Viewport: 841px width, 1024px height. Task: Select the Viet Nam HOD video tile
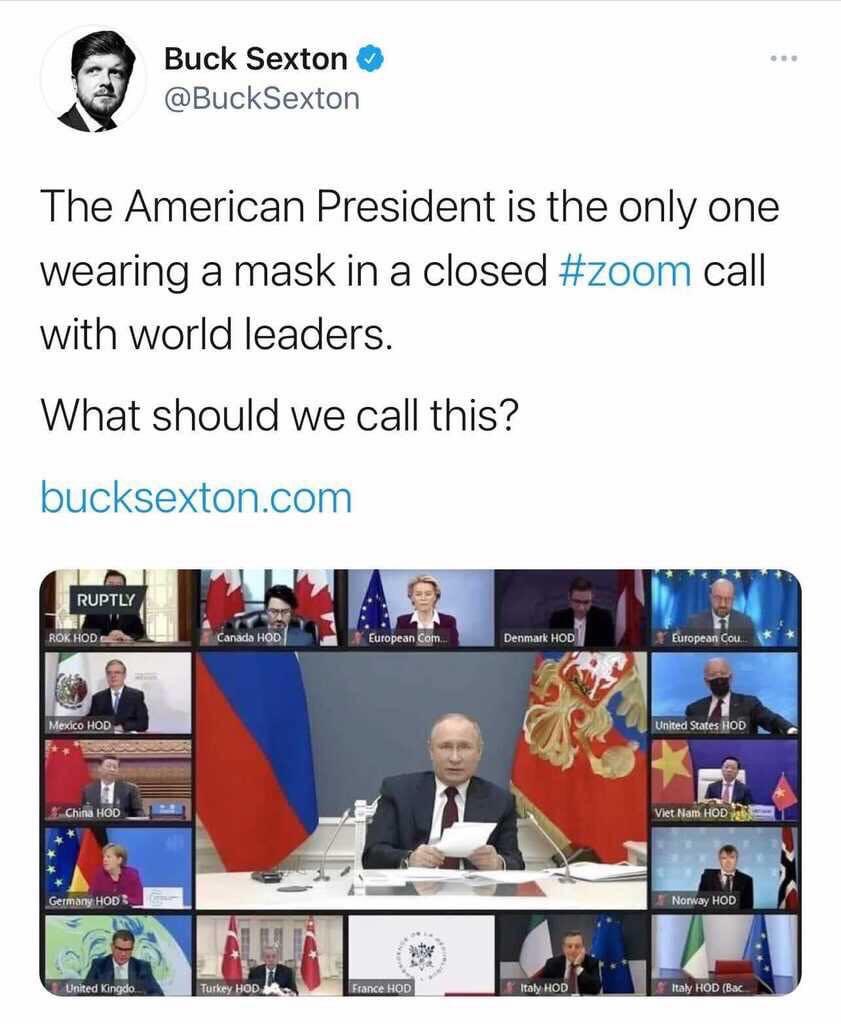point(725,780)
